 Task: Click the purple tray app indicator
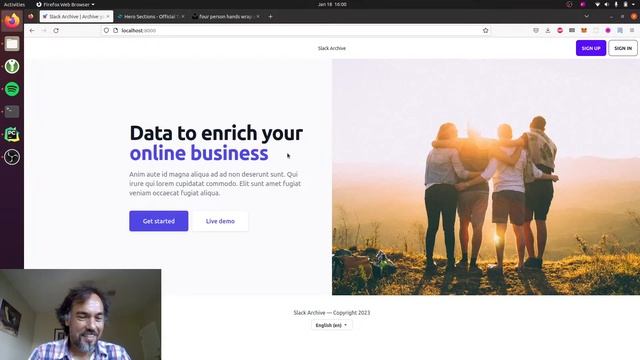point(583,4)
